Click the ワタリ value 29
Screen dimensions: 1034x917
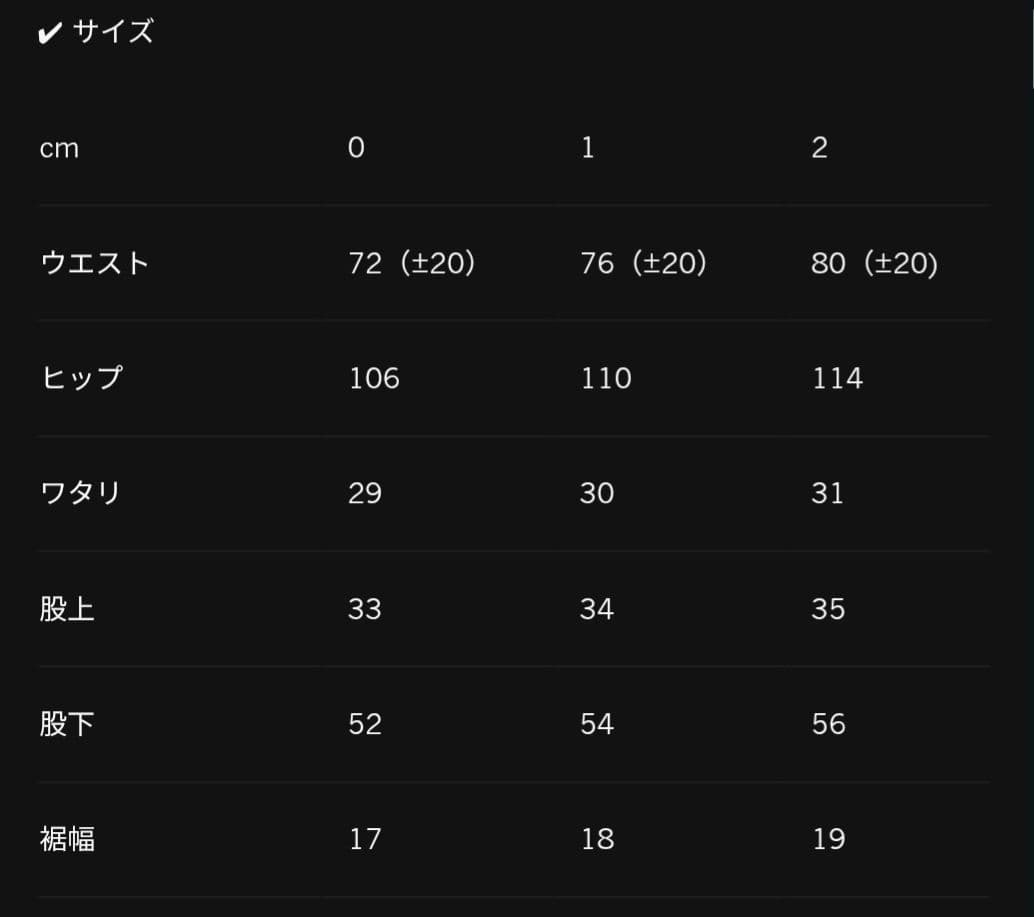click(365, 493)
